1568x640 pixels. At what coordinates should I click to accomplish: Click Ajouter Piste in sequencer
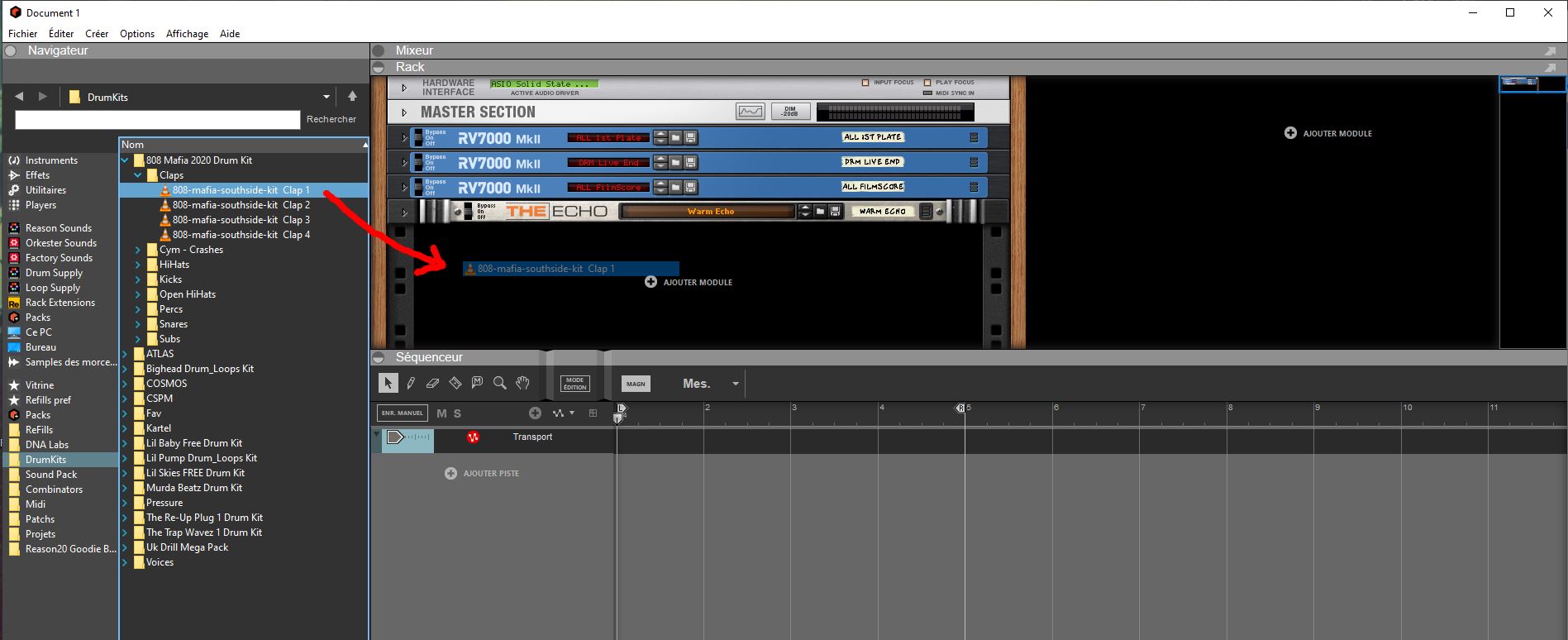(482, 474)
